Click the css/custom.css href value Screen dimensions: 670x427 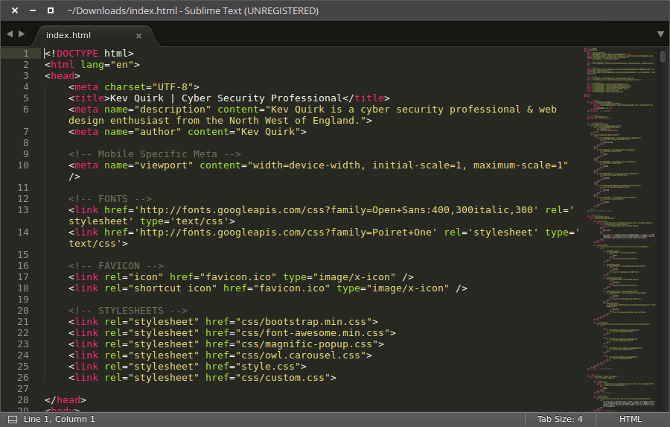pos(283,378)
